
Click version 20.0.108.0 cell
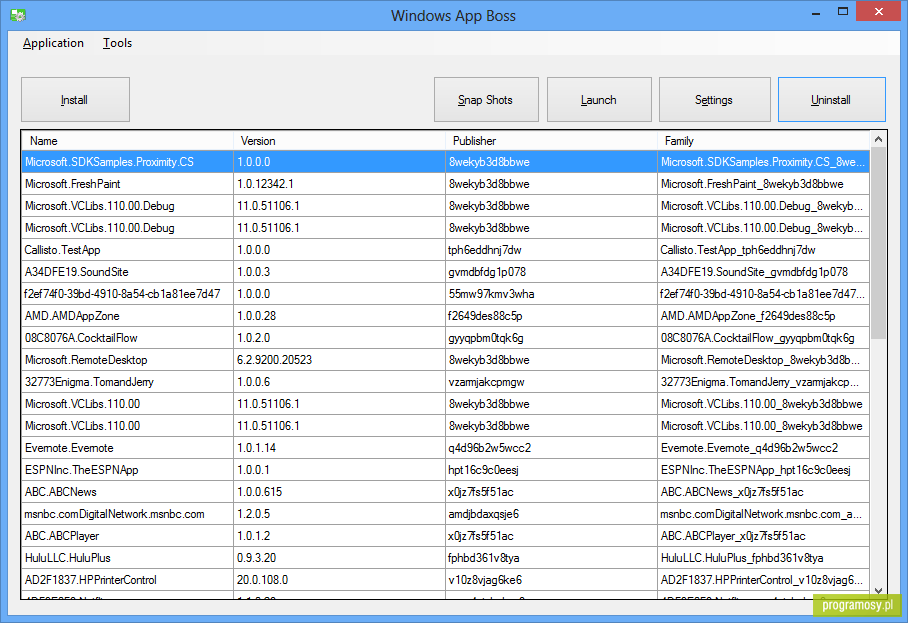[339, 580]
